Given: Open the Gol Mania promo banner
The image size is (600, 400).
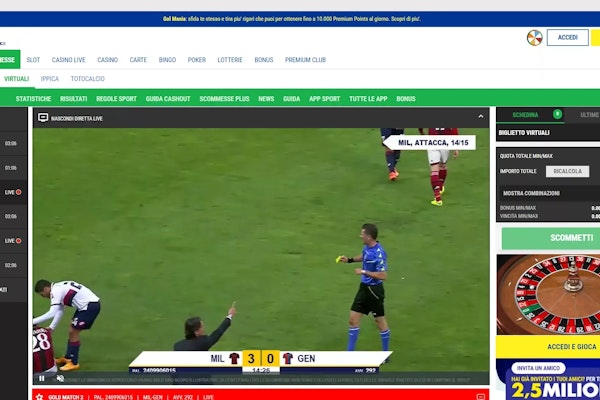Looking at the screenshot, I should tap(292, 19).
